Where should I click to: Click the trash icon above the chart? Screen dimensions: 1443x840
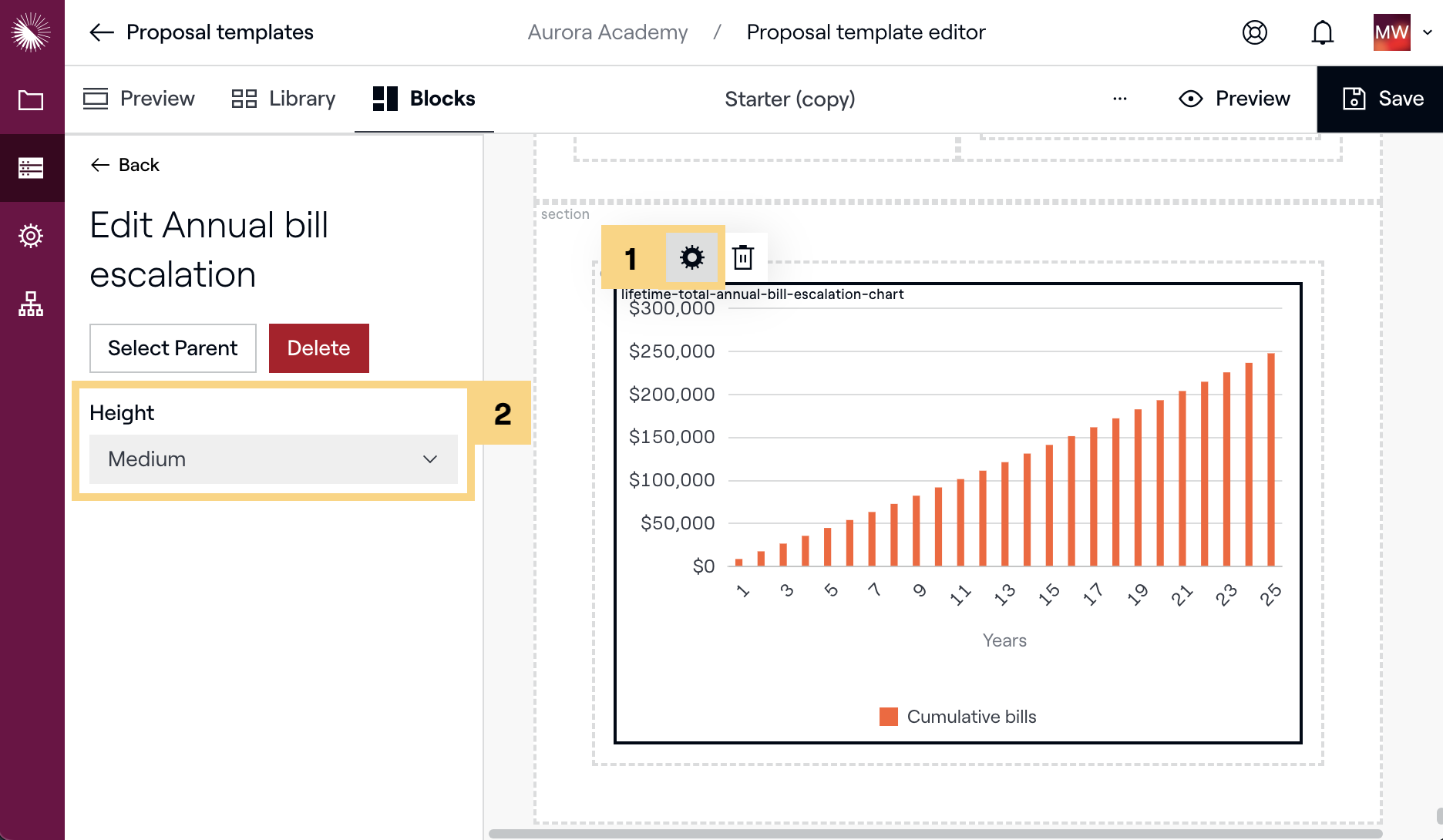pyautogui.click(x=743, y=257)
